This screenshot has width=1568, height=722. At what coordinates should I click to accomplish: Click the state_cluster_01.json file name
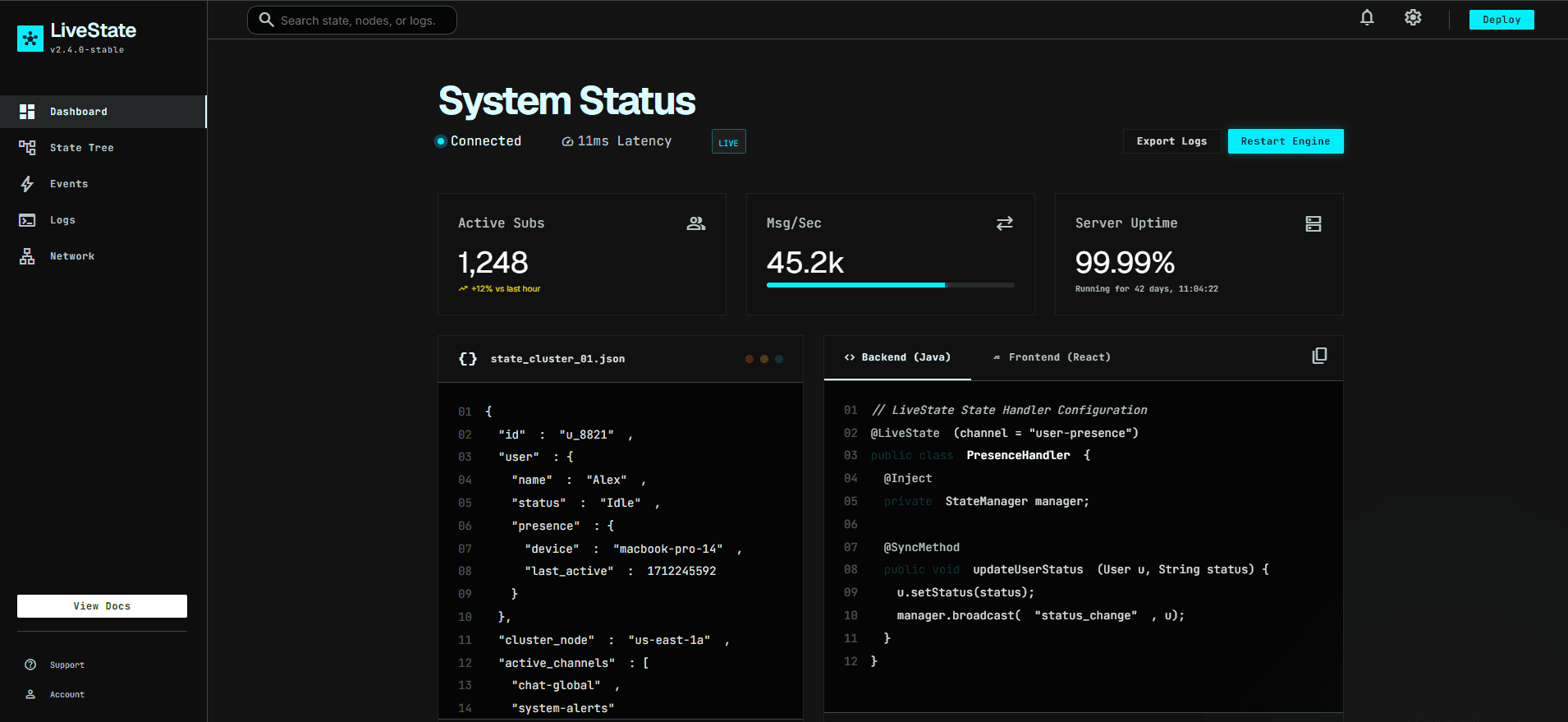(557, 359)
